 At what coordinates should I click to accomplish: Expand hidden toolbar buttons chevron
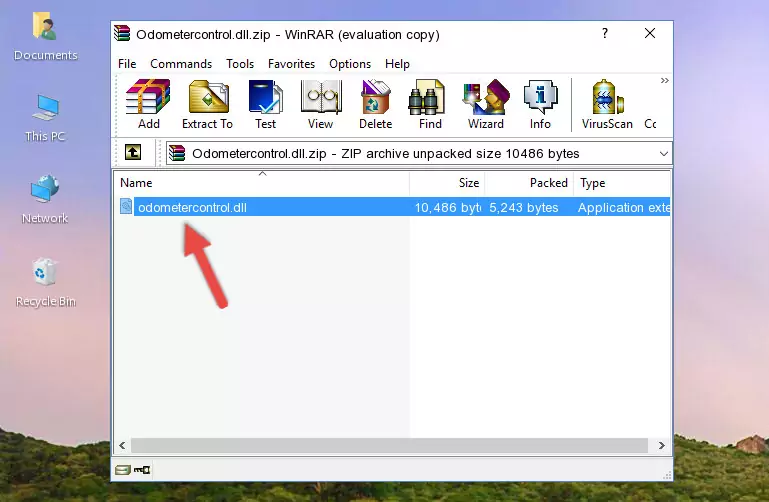[x=665, y=80]
